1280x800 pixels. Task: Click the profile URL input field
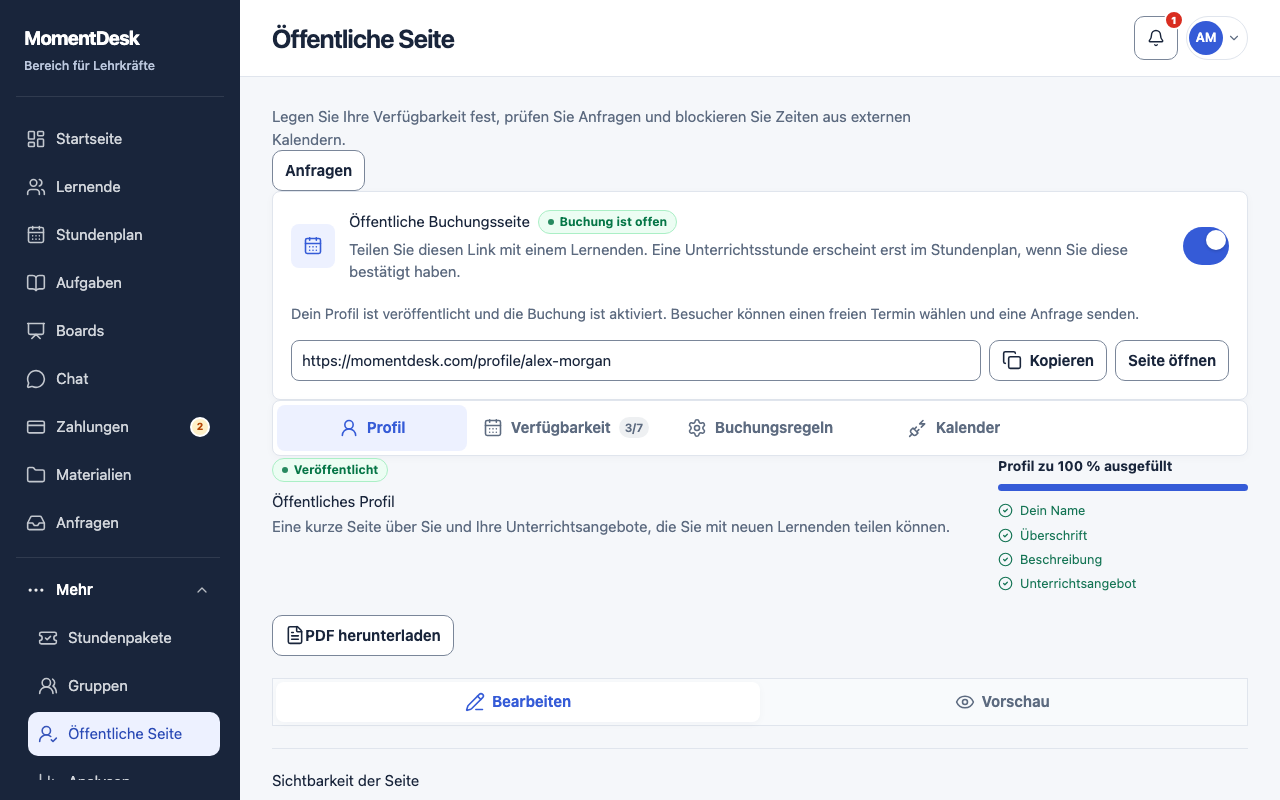pyautogui.click(x=636, y=361)
